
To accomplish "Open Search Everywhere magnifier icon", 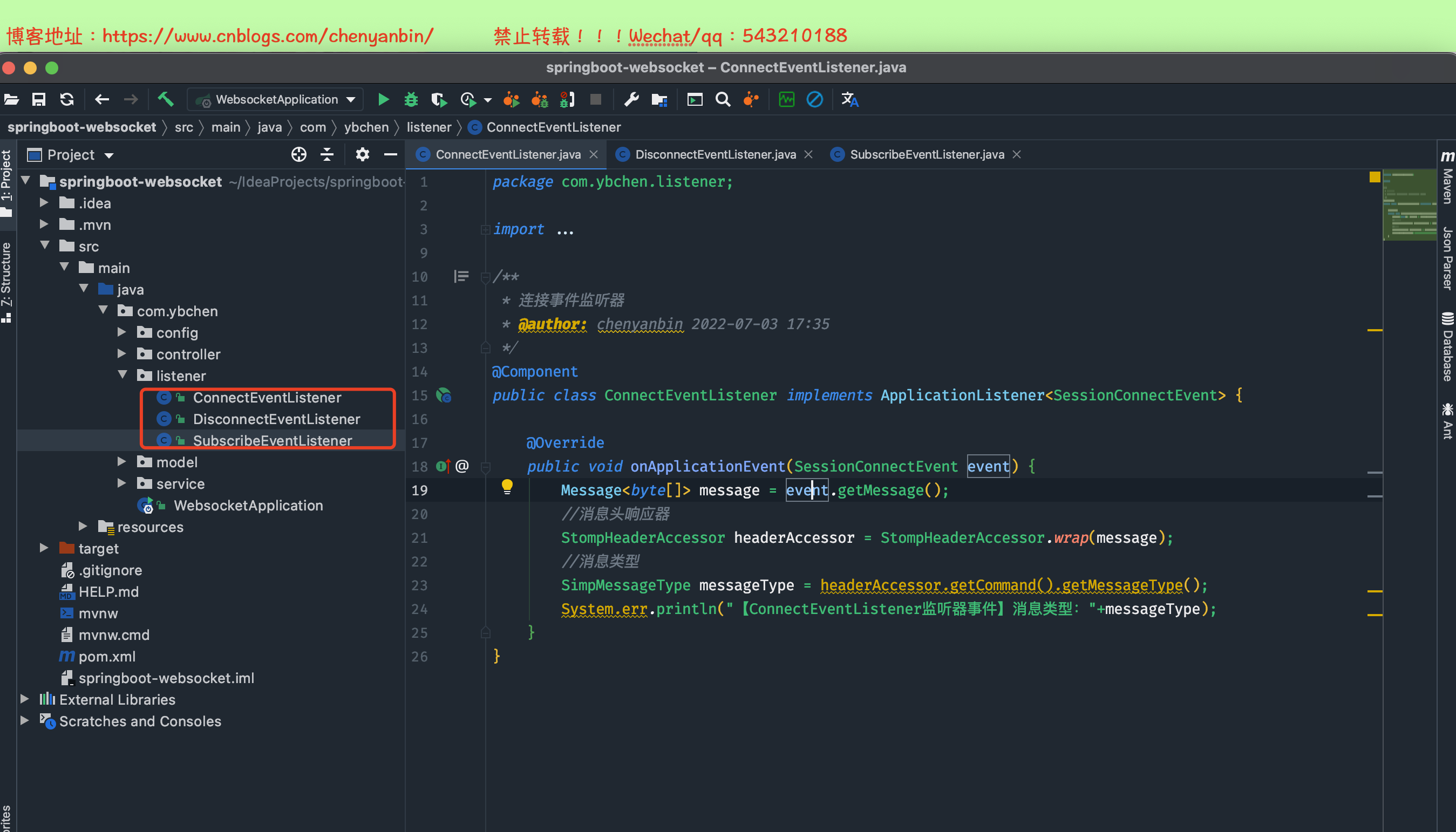I will (723, 99).
